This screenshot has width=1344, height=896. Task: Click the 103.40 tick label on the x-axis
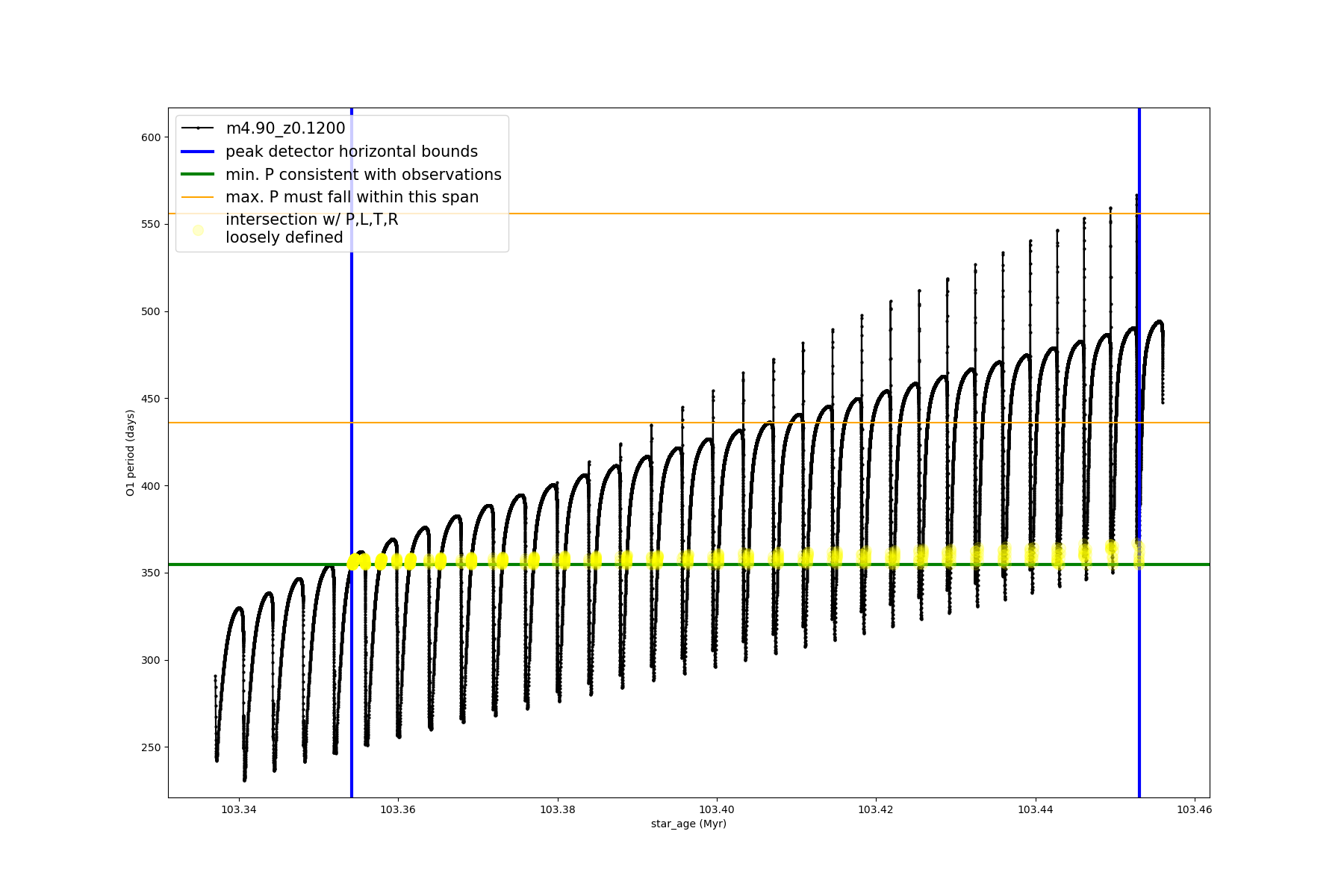716,809
